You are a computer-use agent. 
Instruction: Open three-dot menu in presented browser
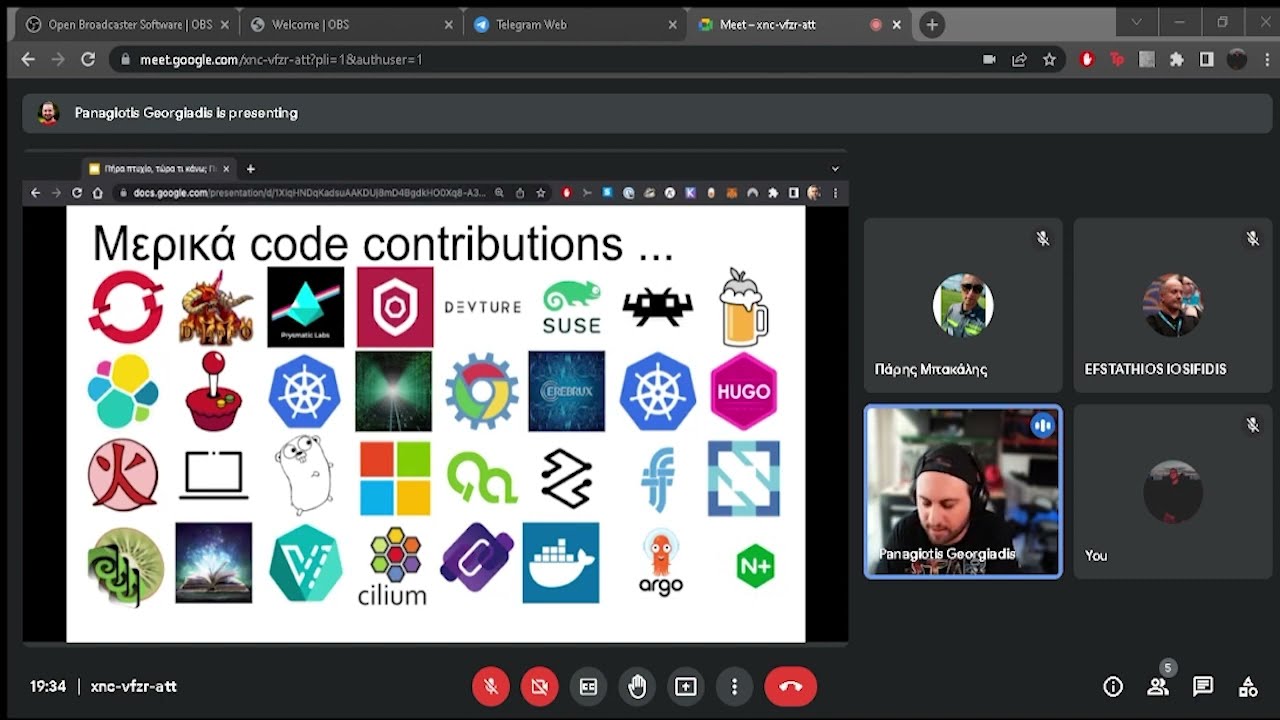[835, 193]
